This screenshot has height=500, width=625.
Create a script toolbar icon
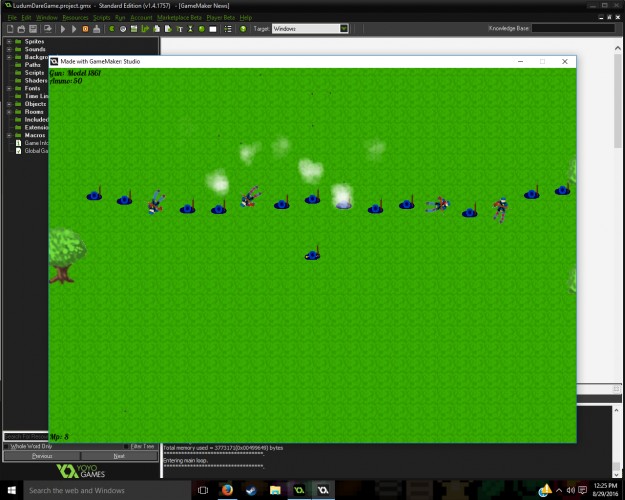[157, 29]
